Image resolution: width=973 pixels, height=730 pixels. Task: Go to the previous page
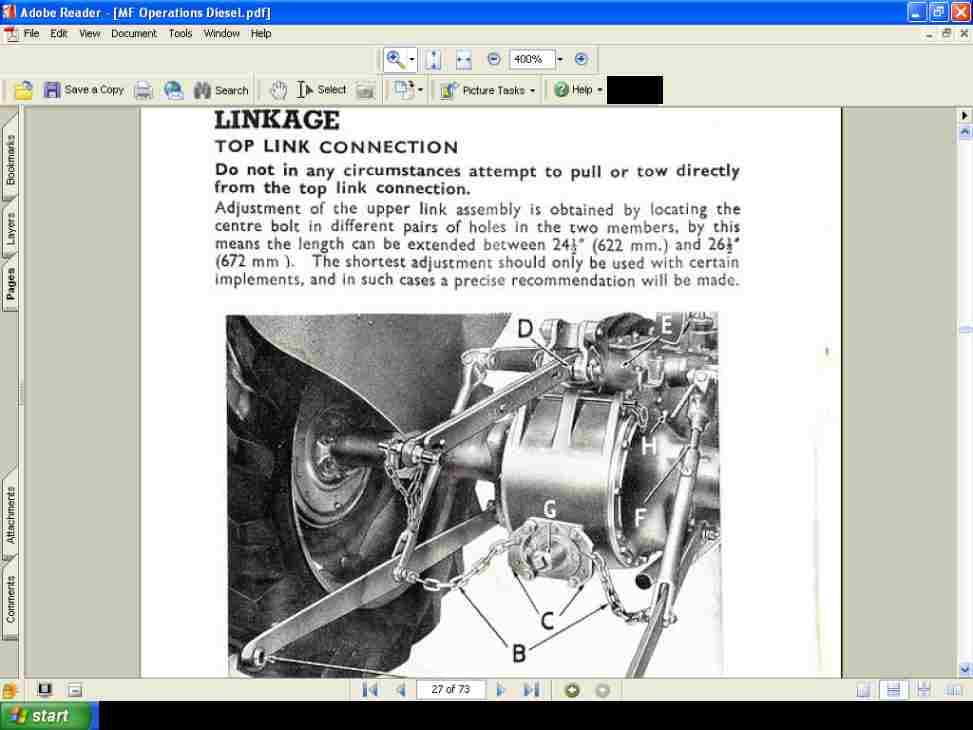[401, 689]
